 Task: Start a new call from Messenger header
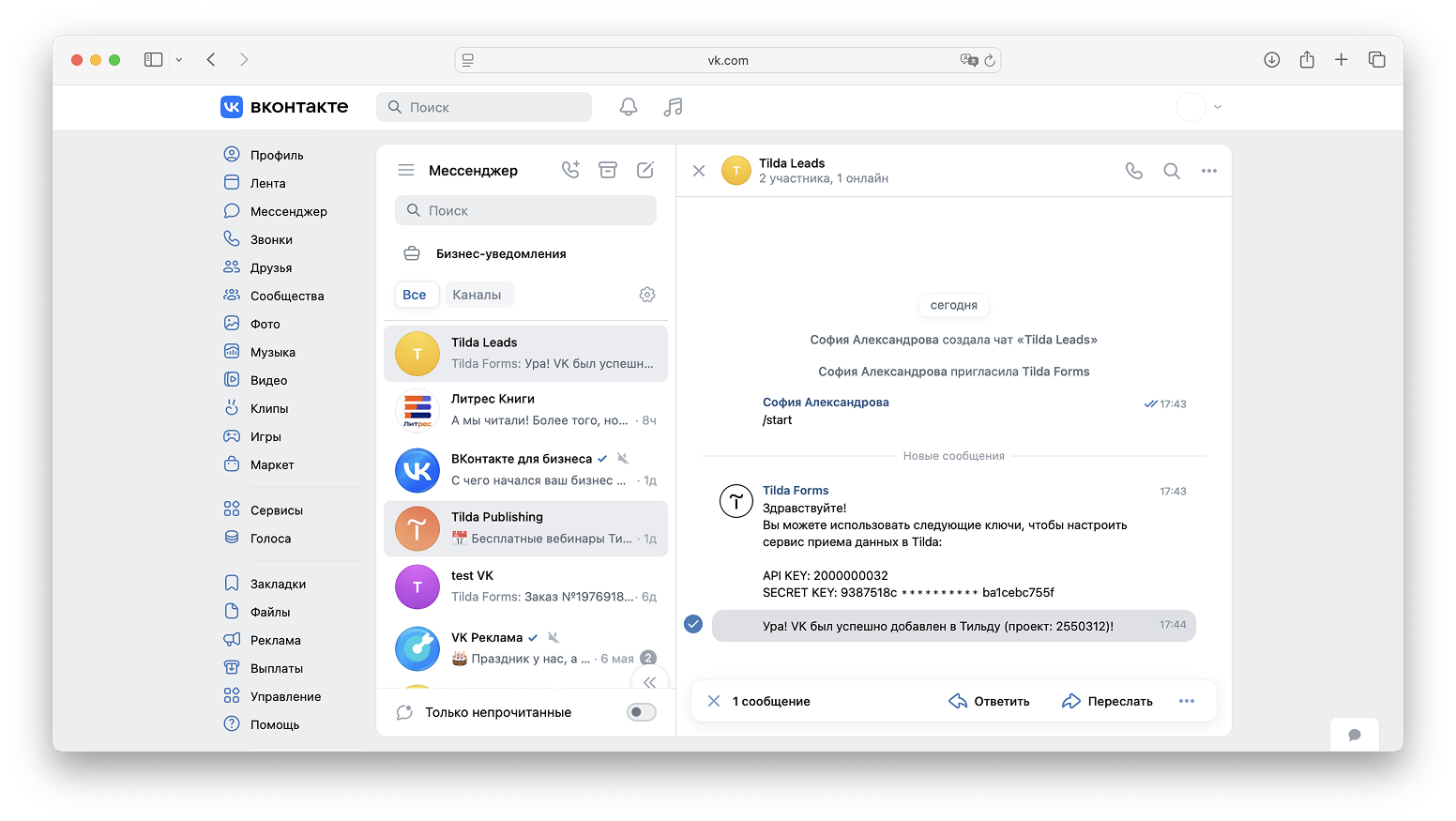coord(570,170)
